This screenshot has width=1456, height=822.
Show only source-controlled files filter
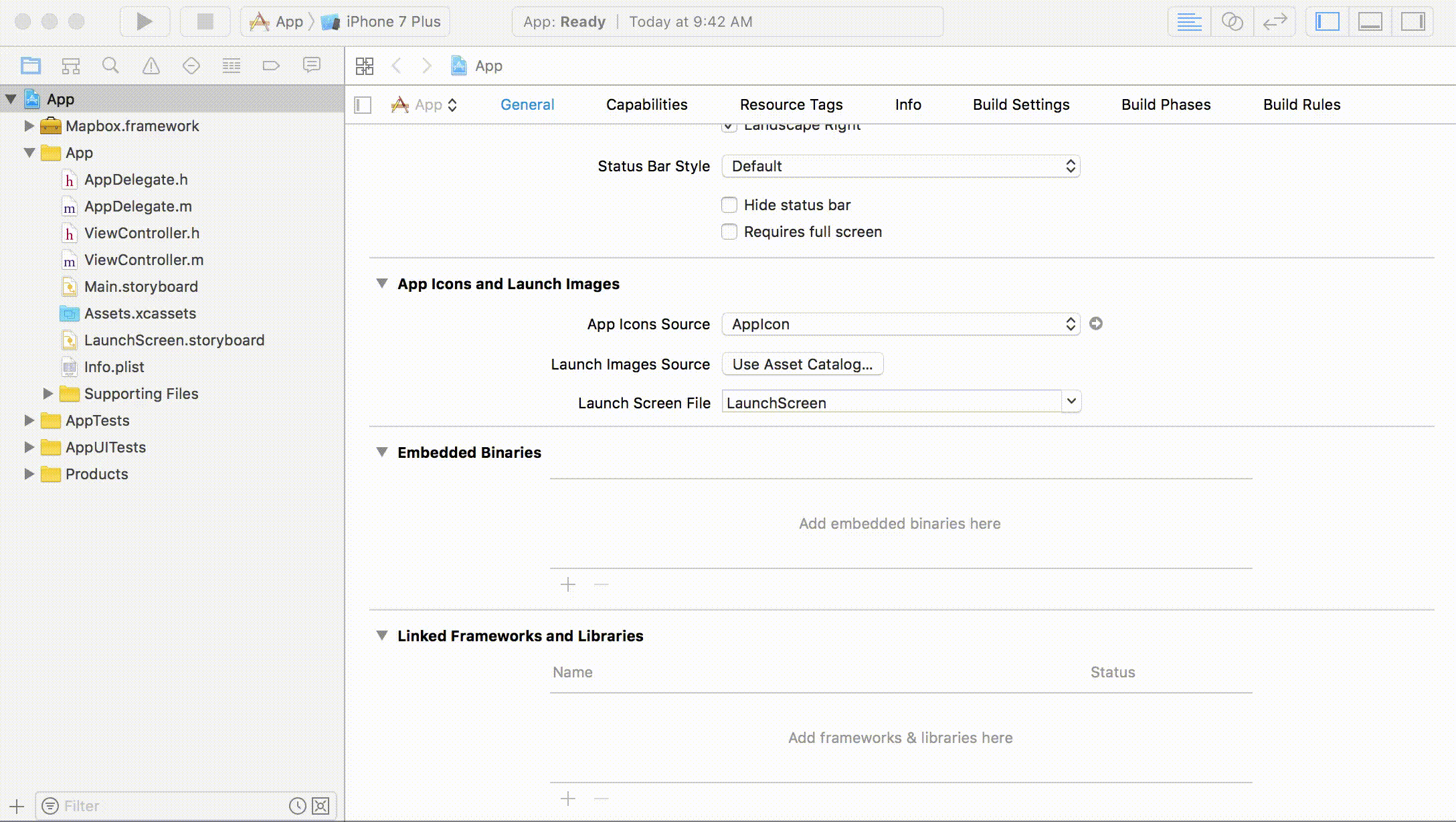321,806
